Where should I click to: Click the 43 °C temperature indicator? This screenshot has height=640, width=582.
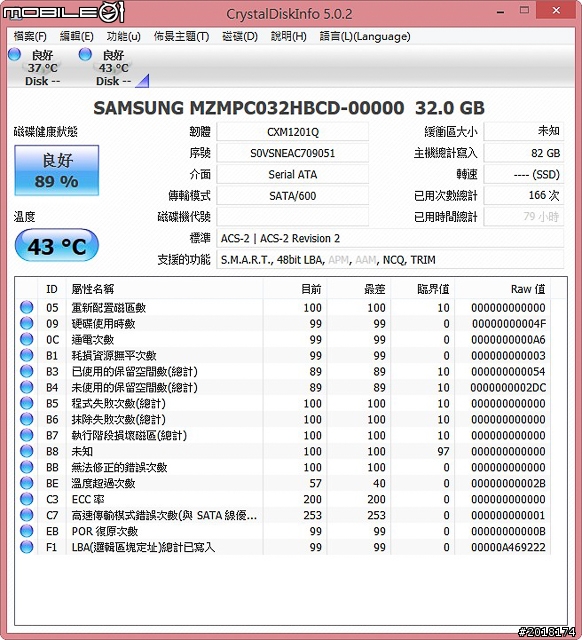[57, 245]
